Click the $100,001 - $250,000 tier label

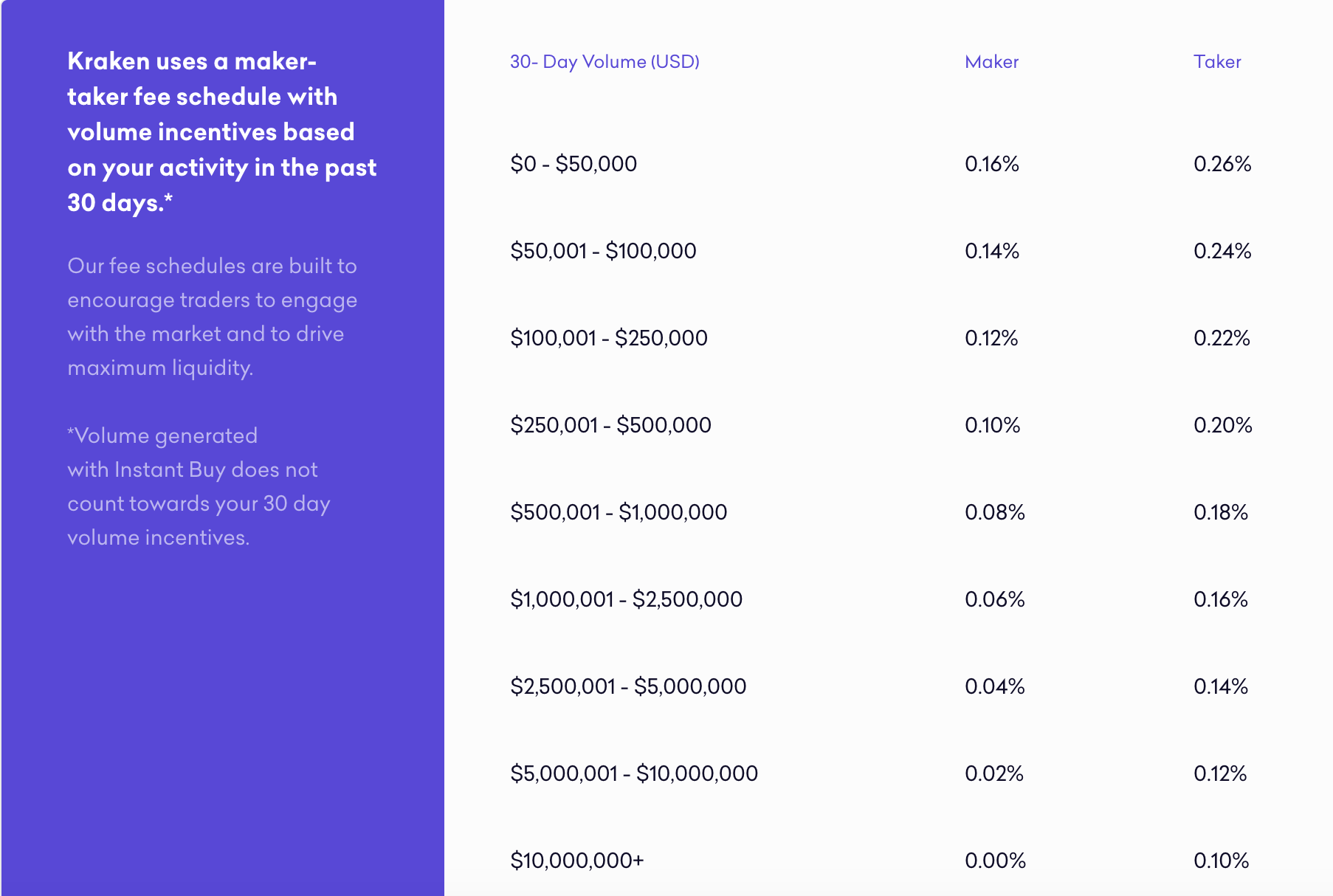pos(609,338)
